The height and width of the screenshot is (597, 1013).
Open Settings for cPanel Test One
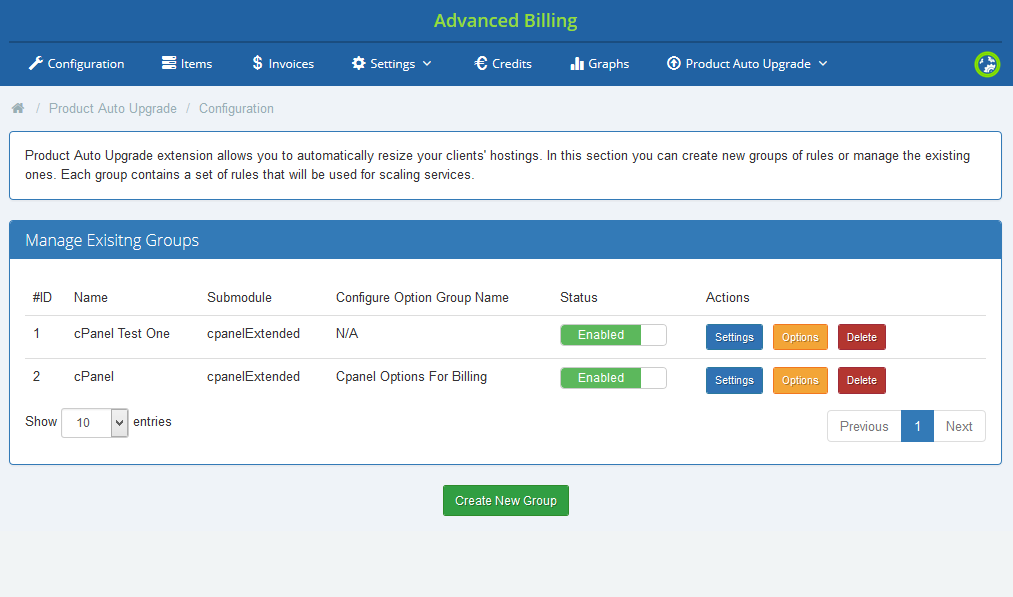tap(734, 337)
